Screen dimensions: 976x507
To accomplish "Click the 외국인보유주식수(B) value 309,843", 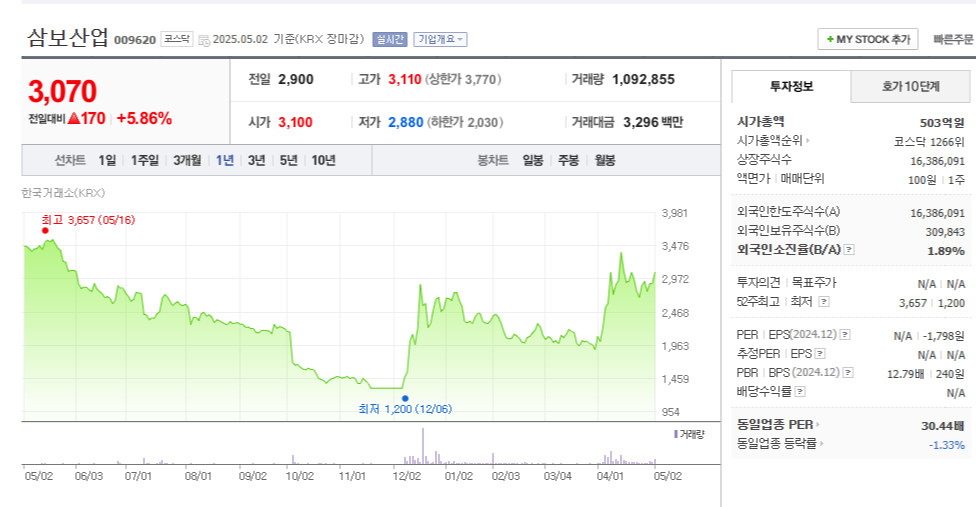I will (x=945, y=232).
